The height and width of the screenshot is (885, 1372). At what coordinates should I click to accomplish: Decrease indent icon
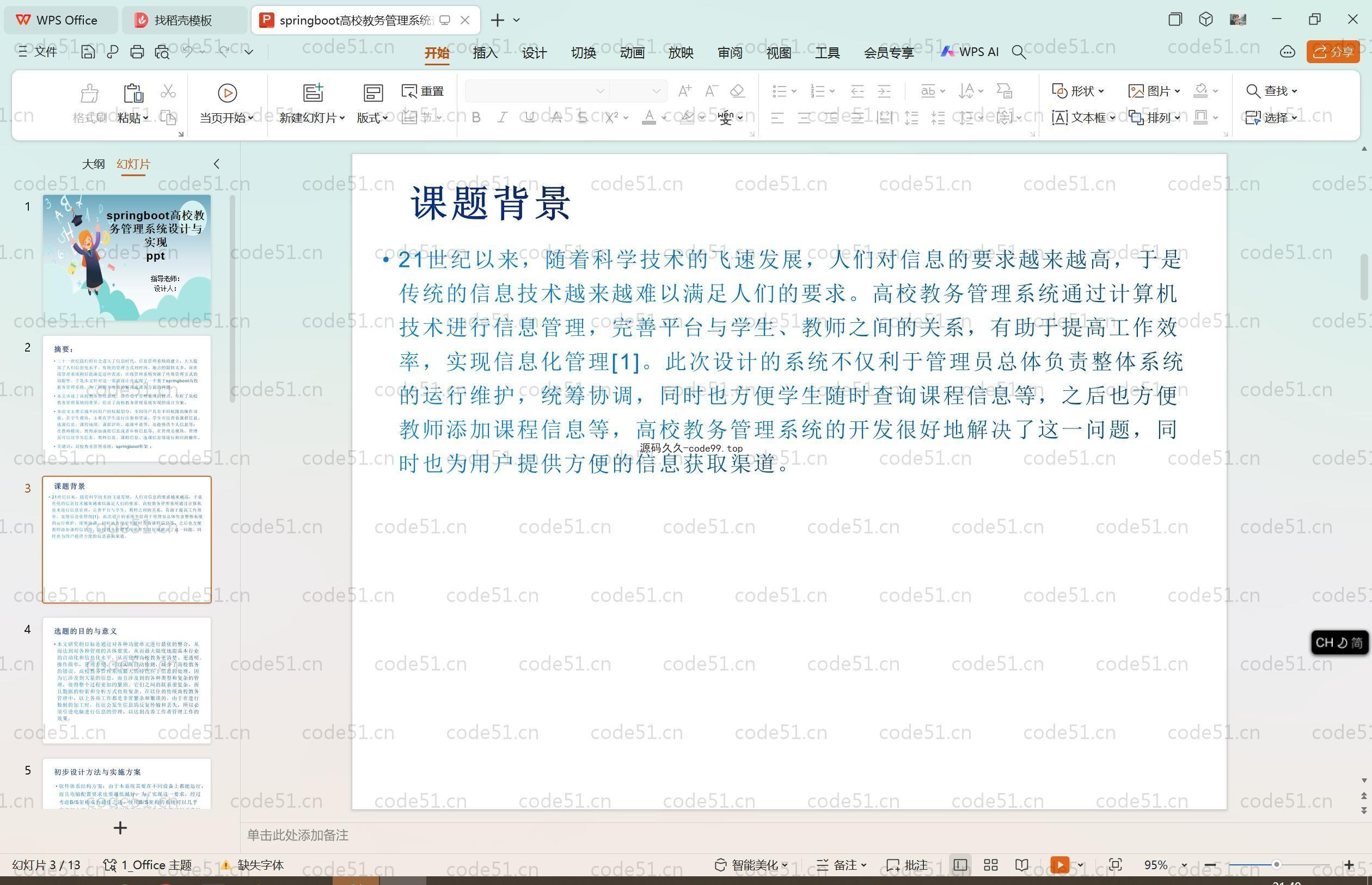857,91
